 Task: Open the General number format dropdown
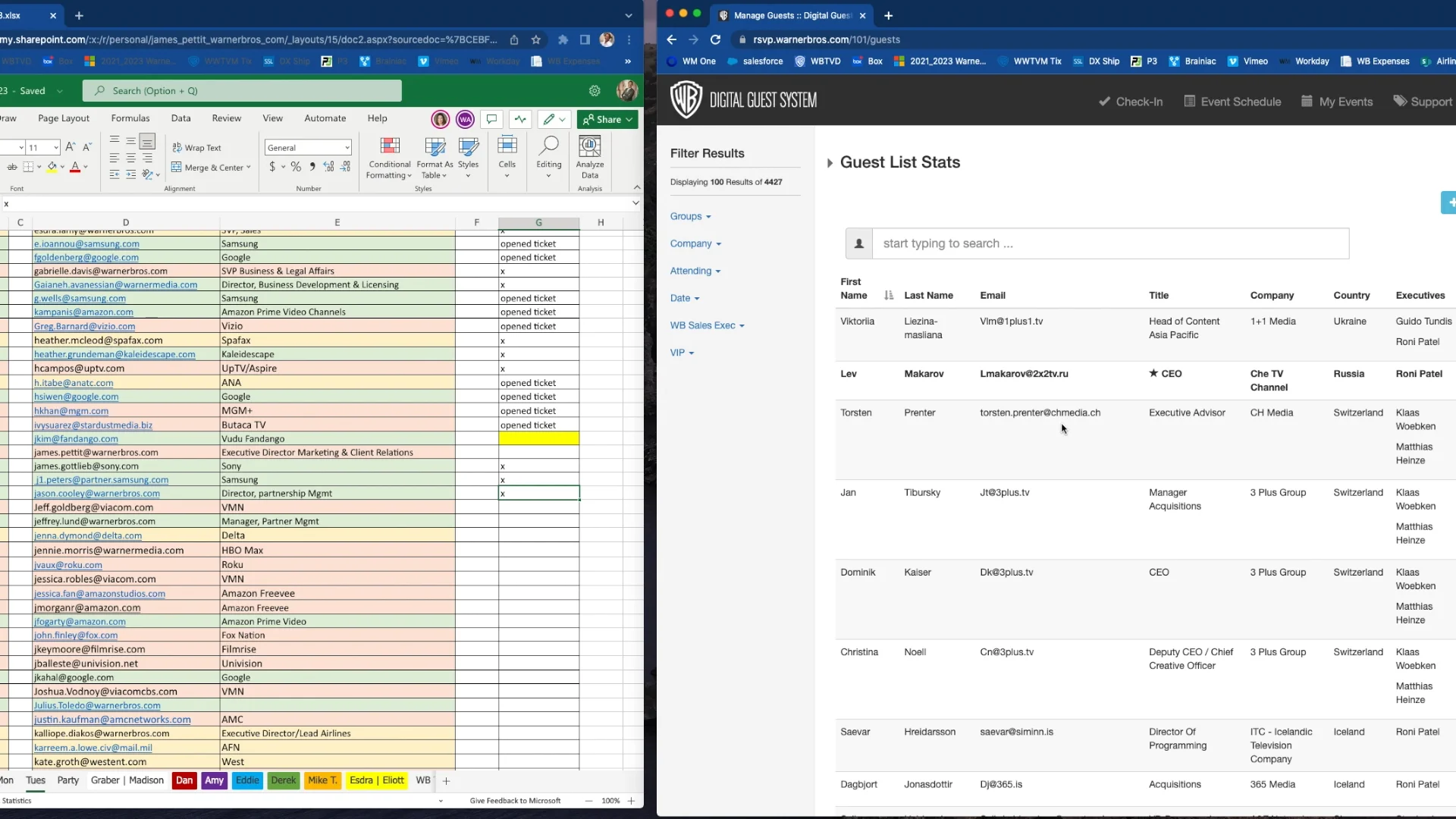[x=307, y=147]
